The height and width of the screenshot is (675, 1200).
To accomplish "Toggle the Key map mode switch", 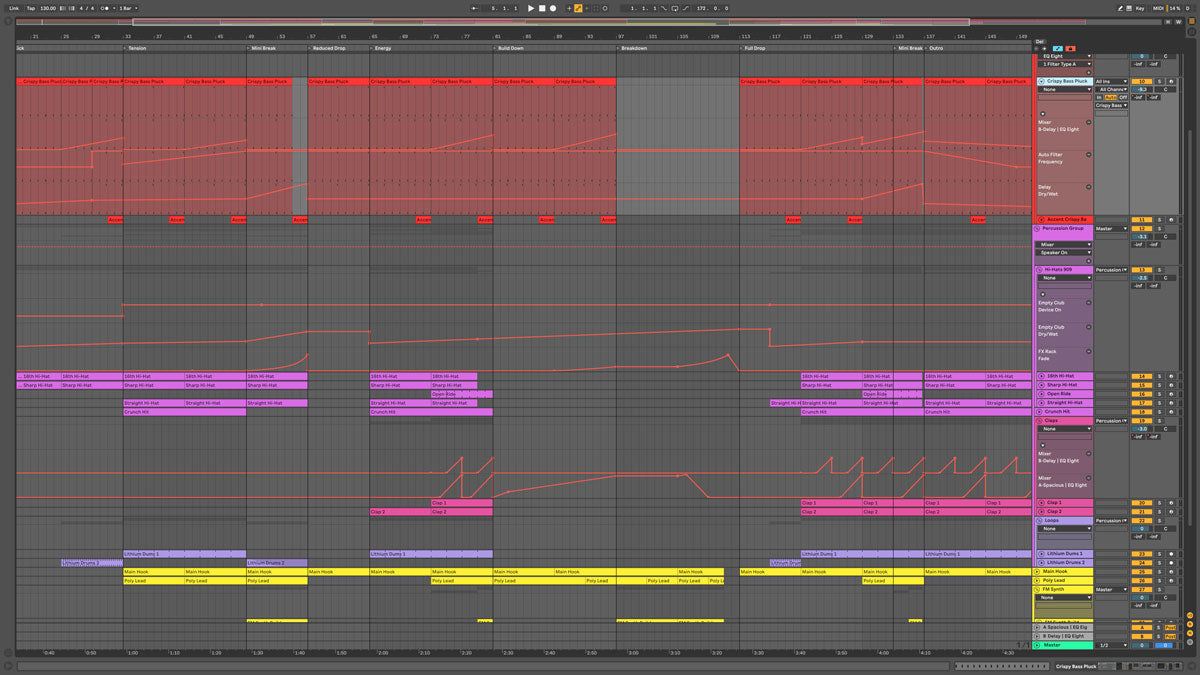I will (1139, 8).
